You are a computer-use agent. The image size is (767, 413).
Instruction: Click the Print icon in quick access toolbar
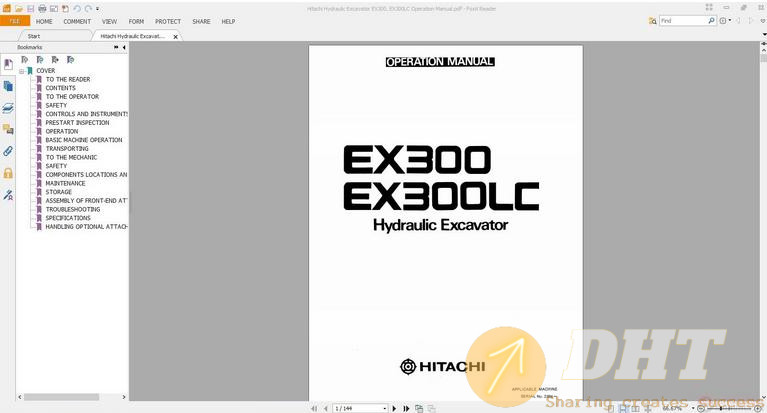42,9
